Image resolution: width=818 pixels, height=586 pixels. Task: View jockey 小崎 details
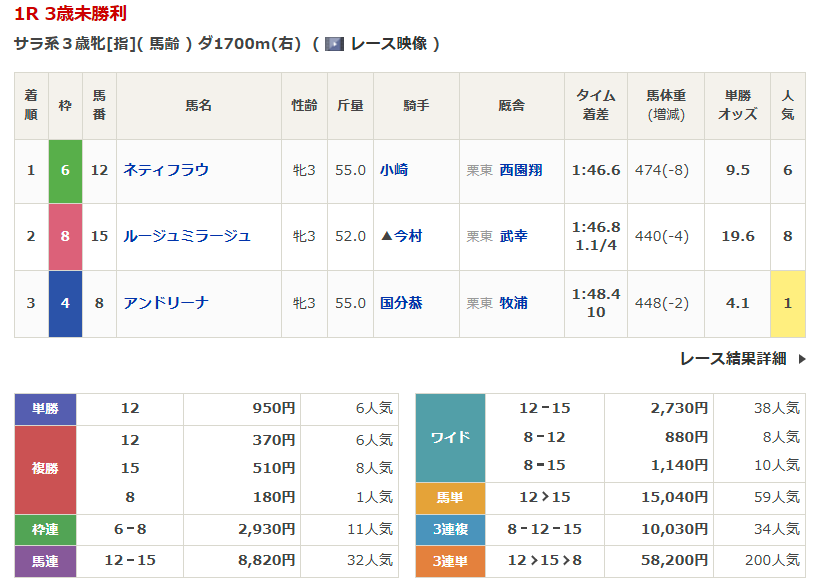[x=394, y=170]
